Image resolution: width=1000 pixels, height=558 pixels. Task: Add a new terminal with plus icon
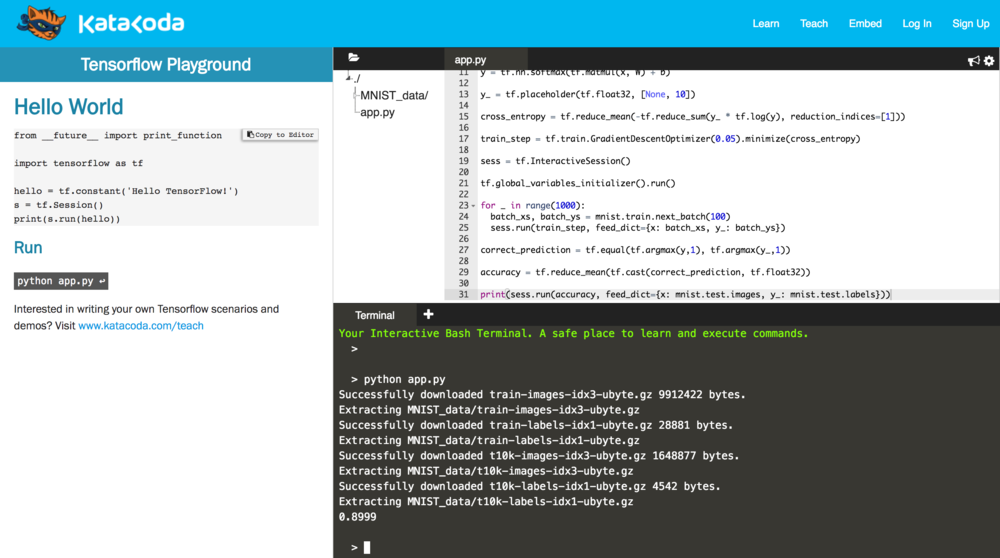[428, 314]
